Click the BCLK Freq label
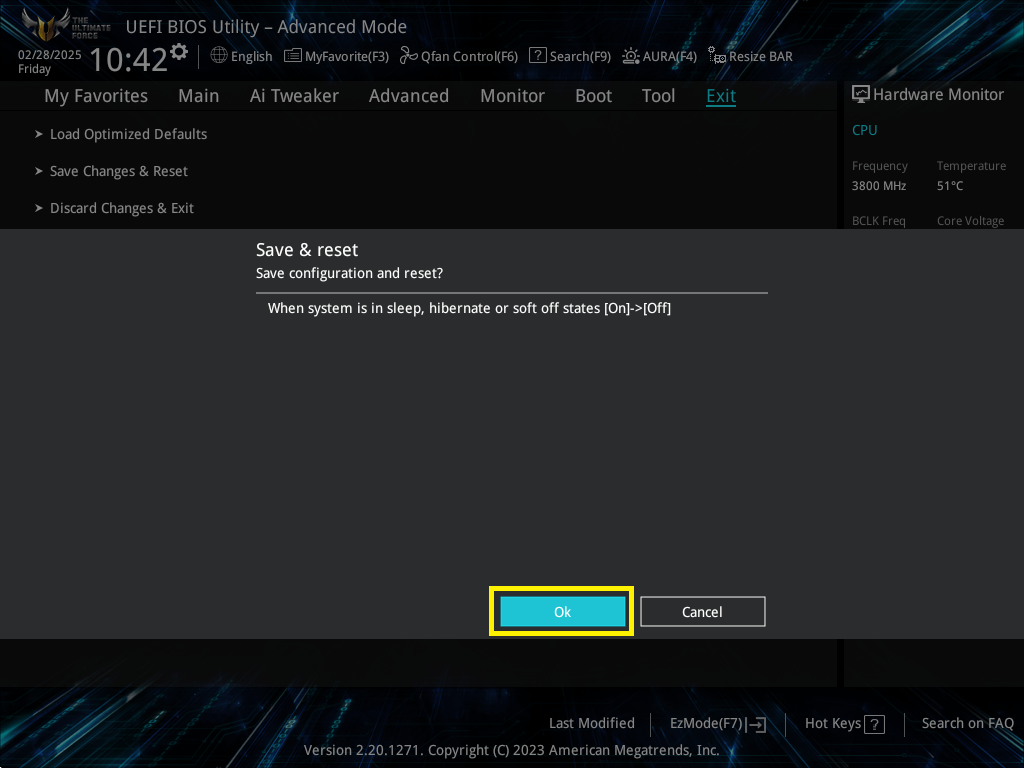 [x=878, y=221]
